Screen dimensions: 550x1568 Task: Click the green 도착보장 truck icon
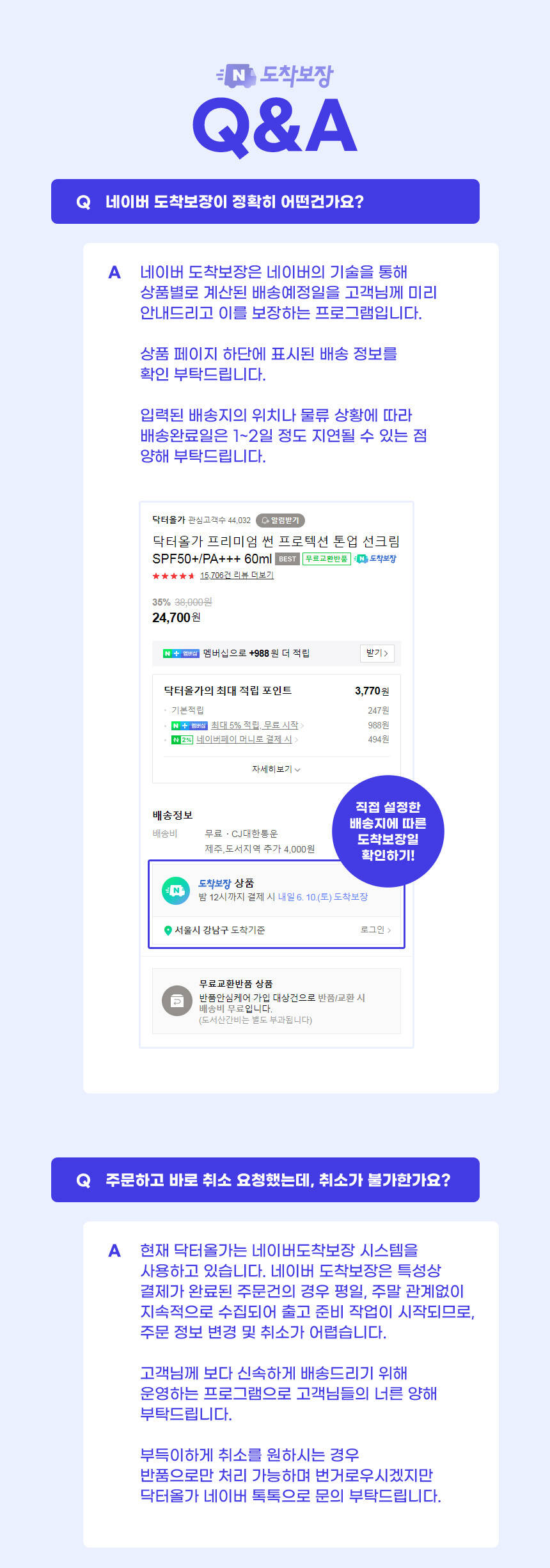[x=175, y=890]
